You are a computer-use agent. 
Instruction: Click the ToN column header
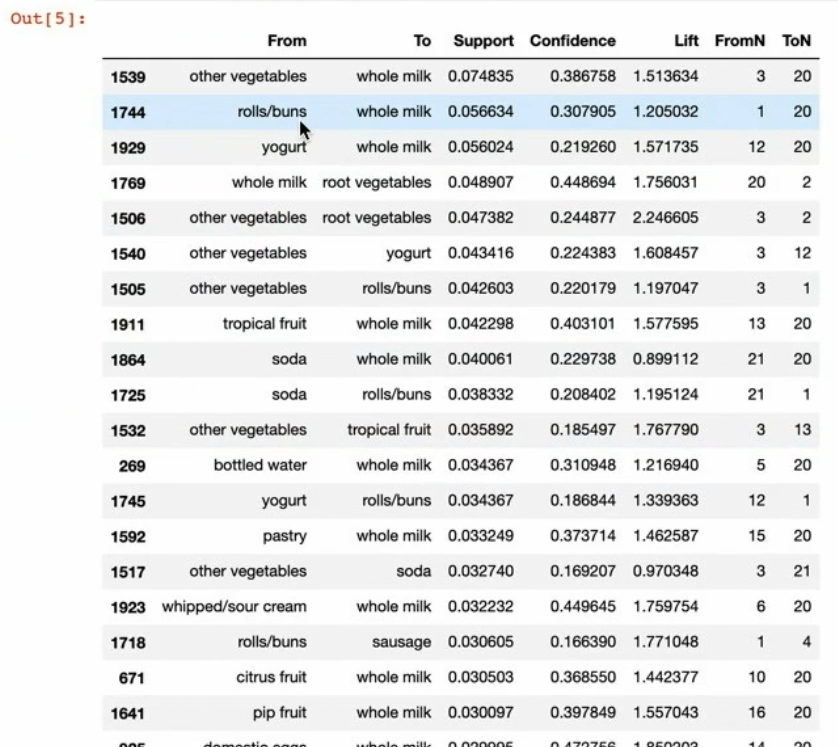800,41
